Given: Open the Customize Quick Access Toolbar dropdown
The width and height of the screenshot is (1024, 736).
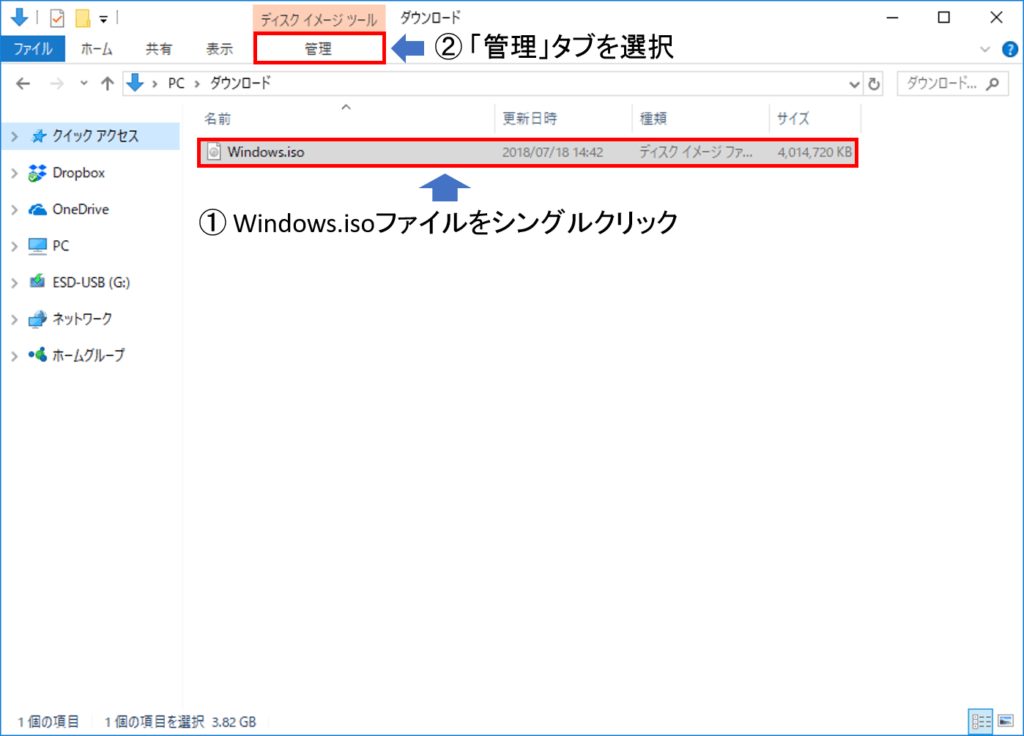Looking at the screenshot, I should click(x=103, y=19).
